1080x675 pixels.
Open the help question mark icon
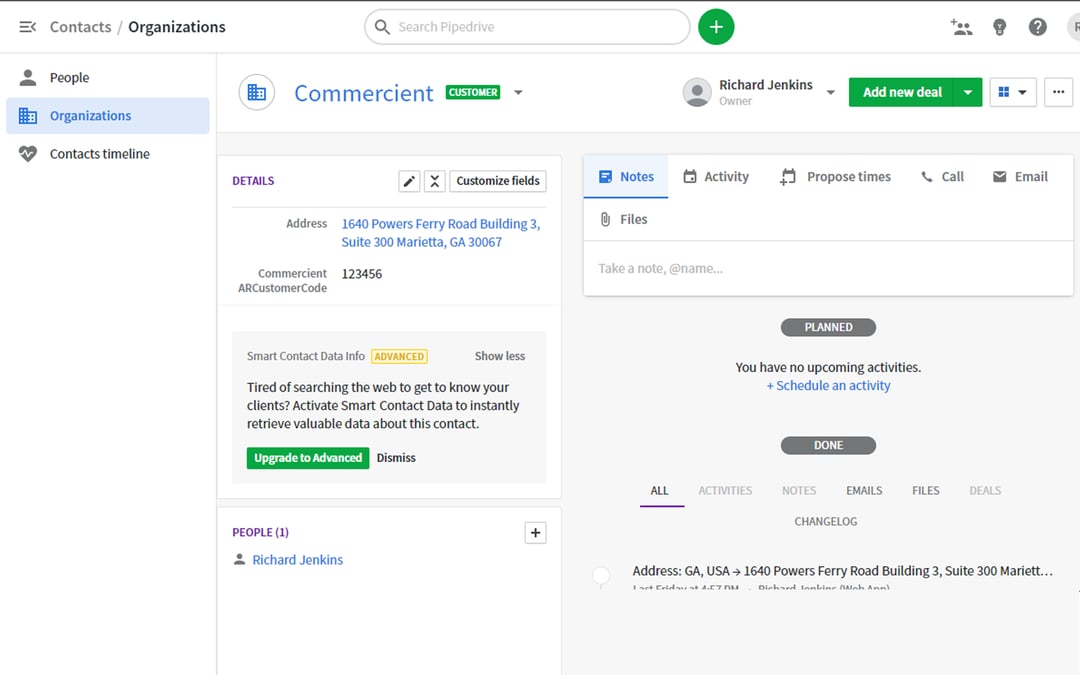[1037, 27]
